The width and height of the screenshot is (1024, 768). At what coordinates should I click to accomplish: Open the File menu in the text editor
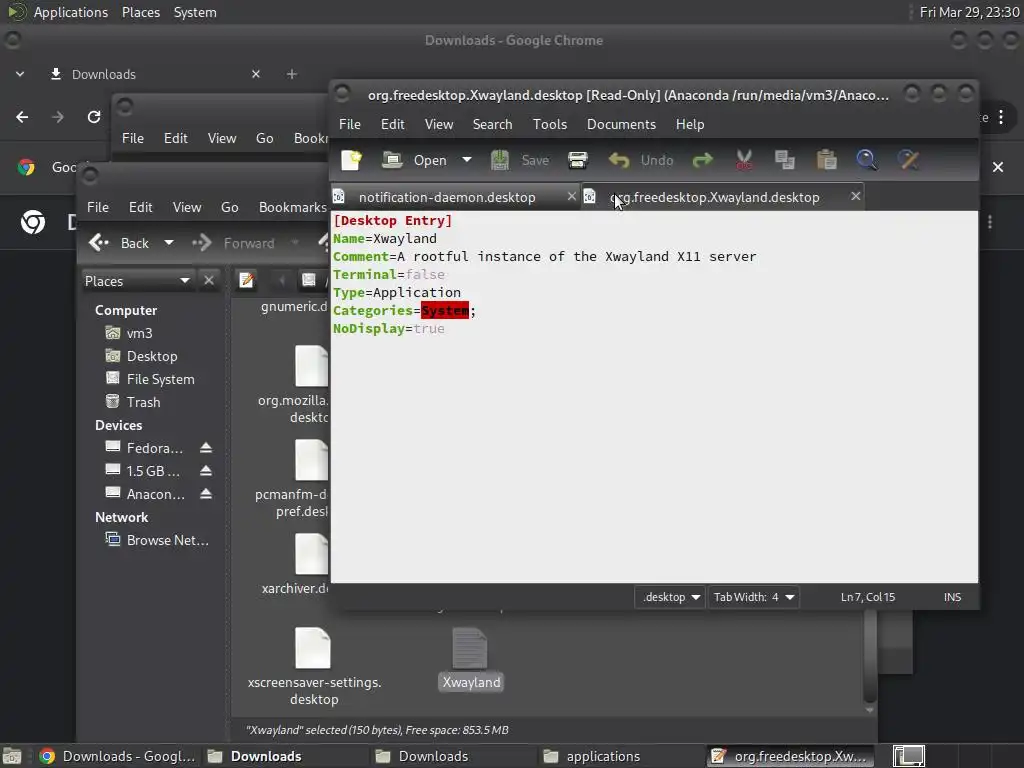tap(349, 124)
